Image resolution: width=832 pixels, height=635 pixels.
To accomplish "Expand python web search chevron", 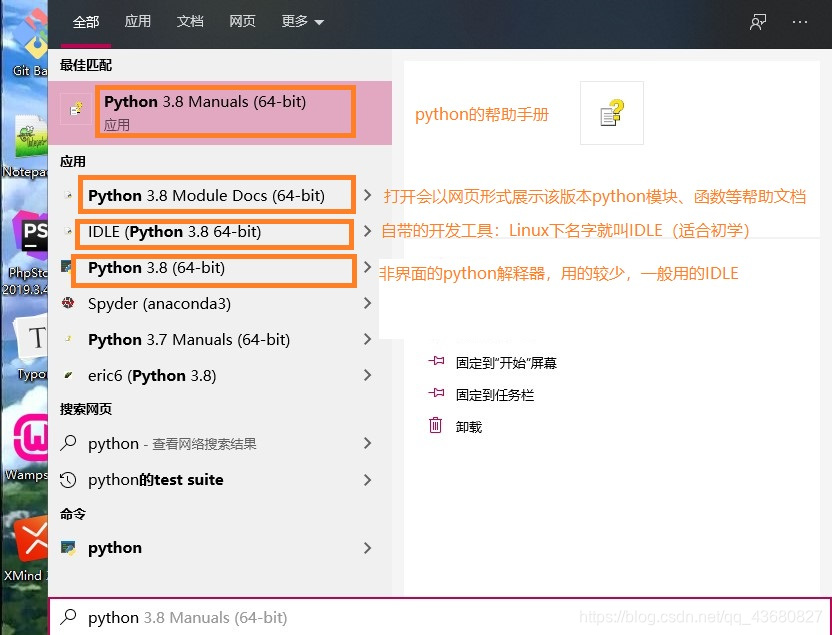I will click(367, 443).
